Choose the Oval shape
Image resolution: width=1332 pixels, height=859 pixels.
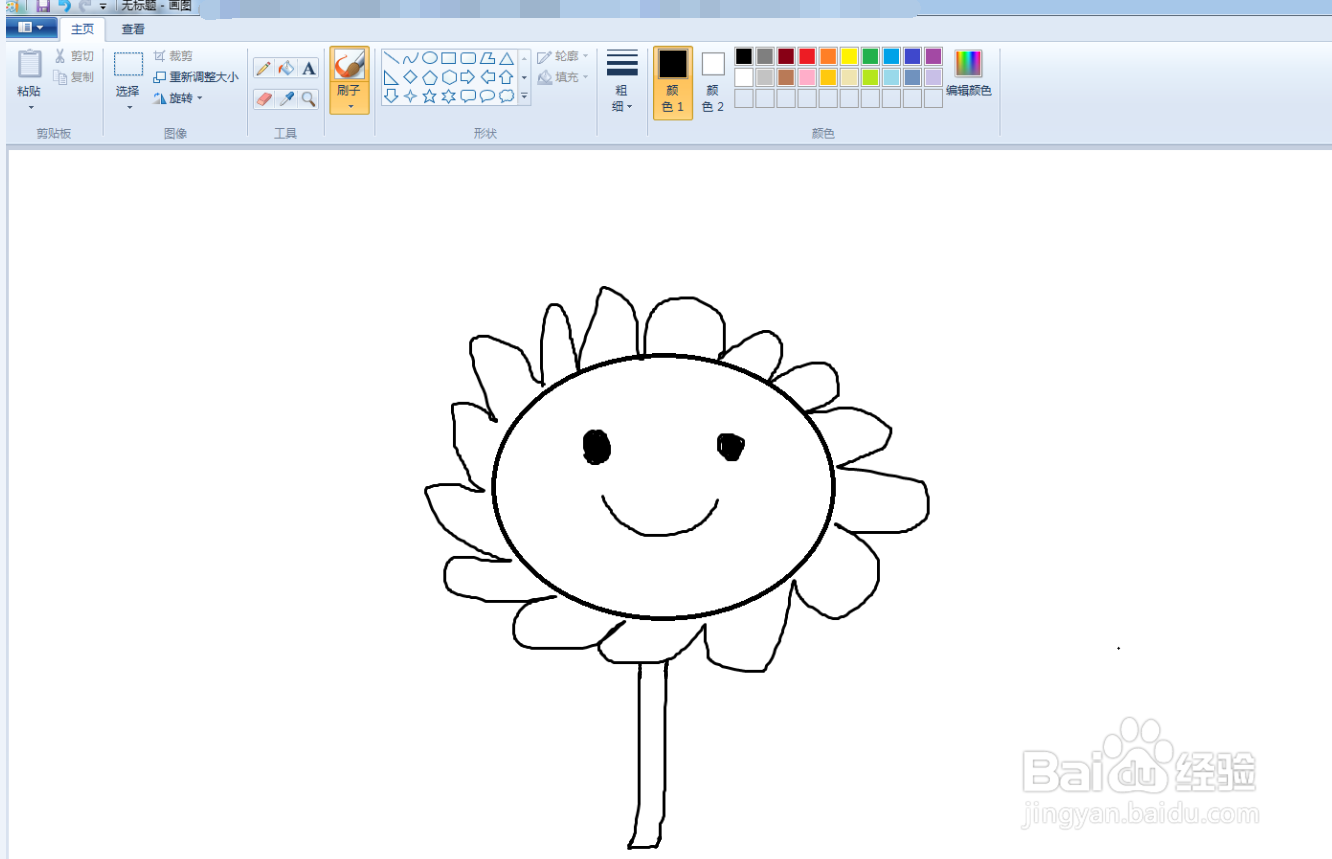429,58
